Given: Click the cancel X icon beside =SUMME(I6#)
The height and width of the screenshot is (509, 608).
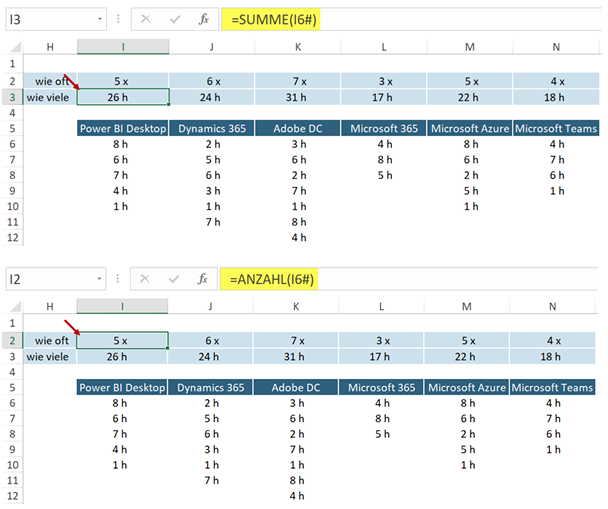Looking at the screenshot, I should (145, 19).
